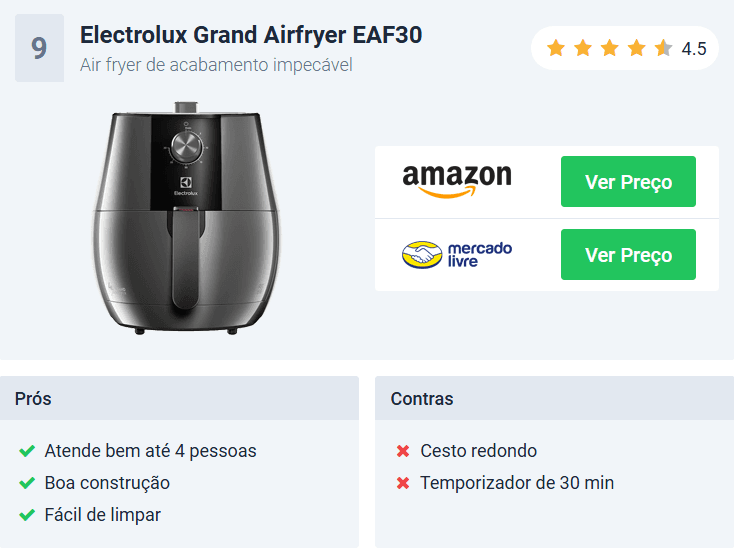This screenshot has height=548, width=734.
Task: Open Mercado Livre's Ver Preço button
Action: click(628, 255)
